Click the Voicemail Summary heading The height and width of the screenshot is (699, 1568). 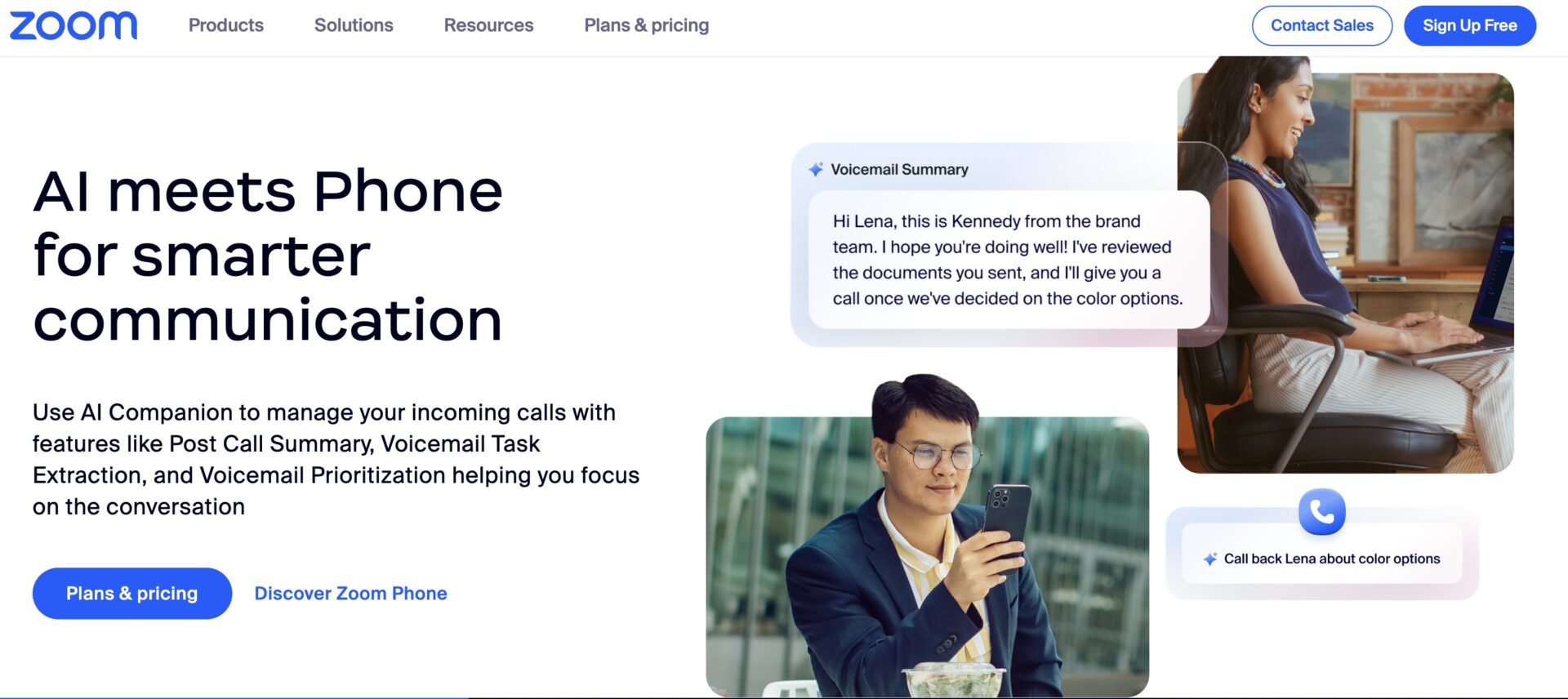(899, 169)
